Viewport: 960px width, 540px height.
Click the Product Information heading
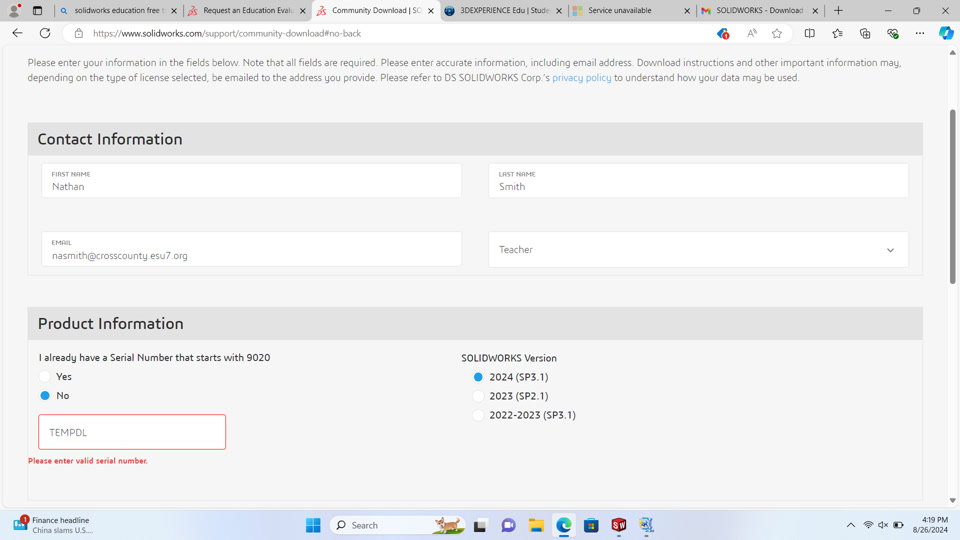pyautogui.click(x=111, y=323)
